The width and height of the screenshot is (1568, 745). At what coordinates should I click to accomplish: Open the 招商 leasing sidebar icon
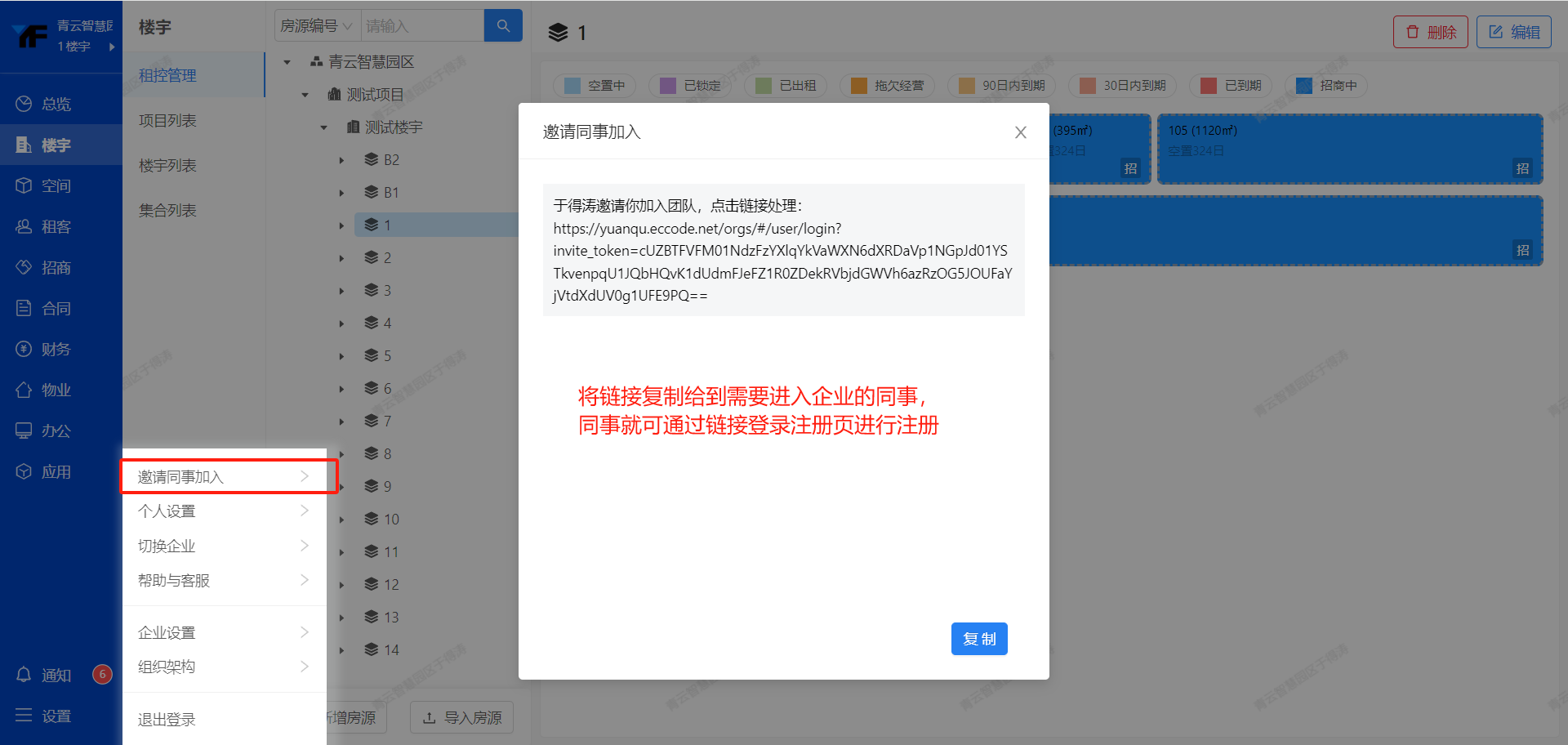click(x=24, y=267)
